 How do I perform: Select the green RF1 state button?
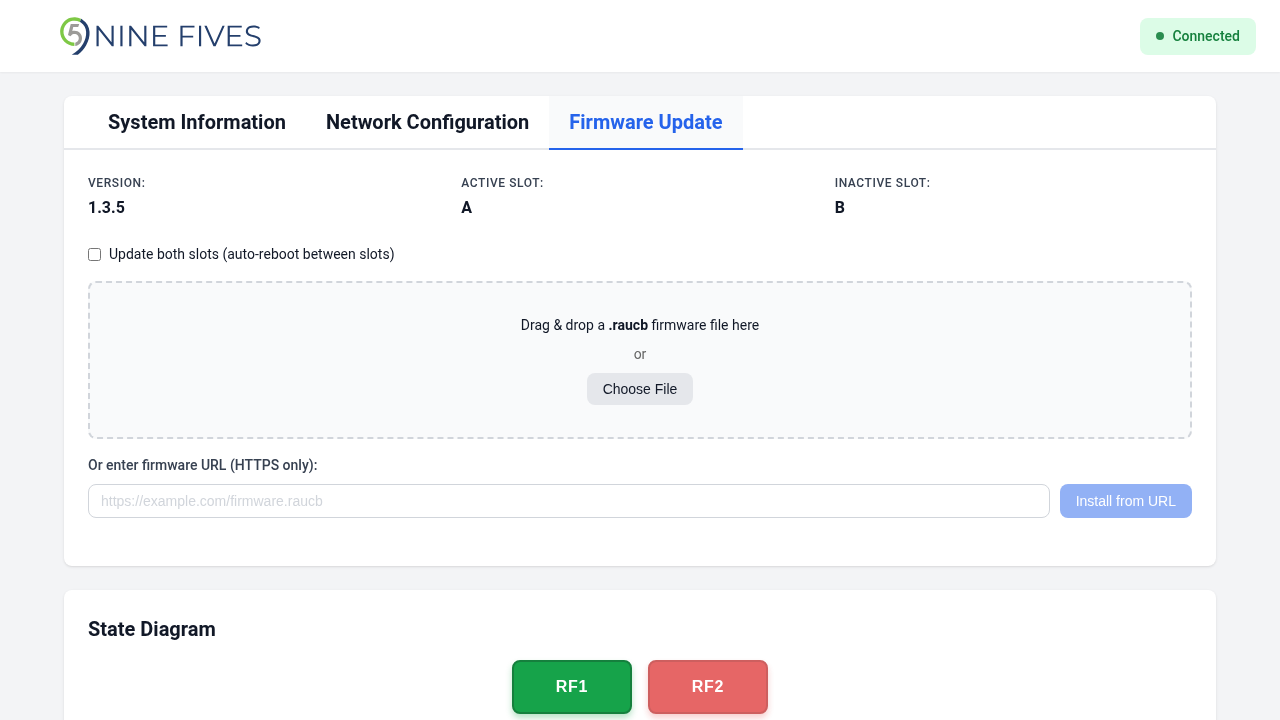pyautogui.click(x=572, y=686)
